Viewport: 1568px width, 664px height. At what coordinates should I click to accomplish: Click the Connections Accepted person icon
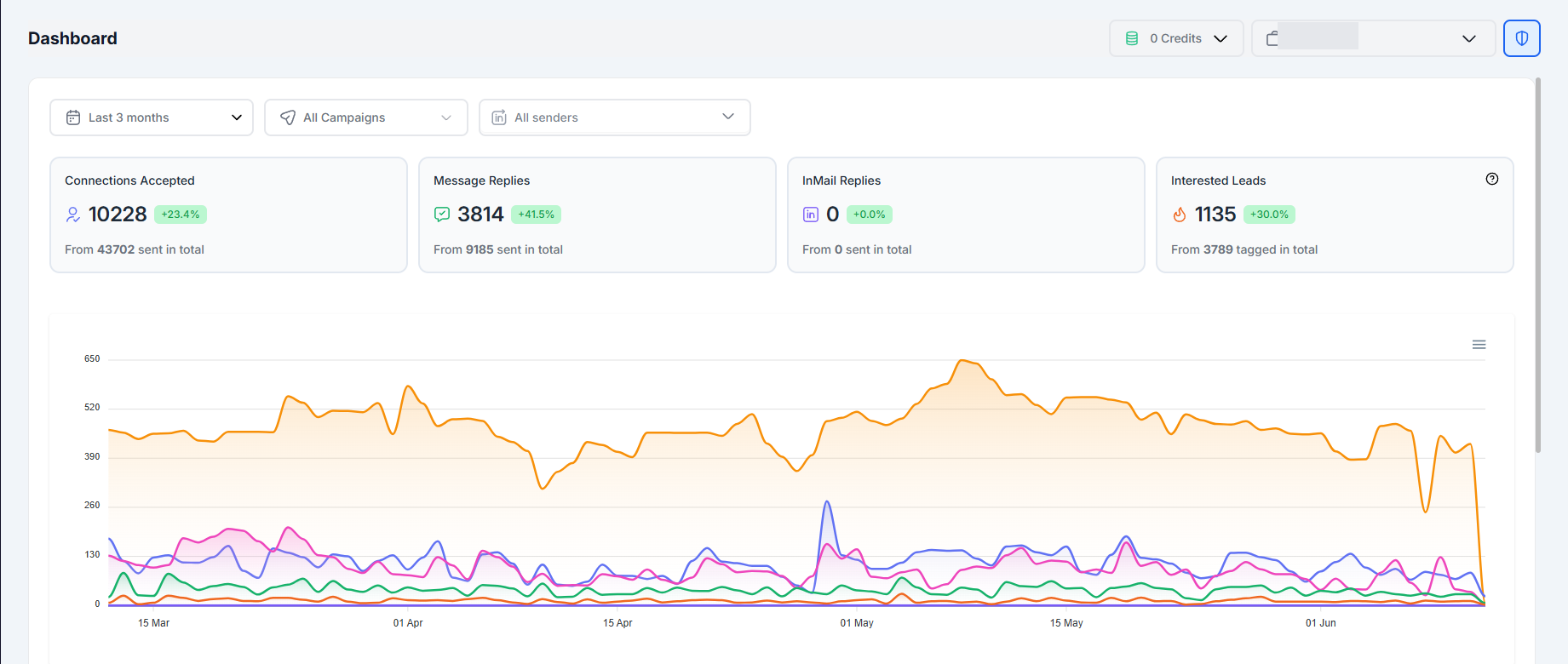(72, 215)
